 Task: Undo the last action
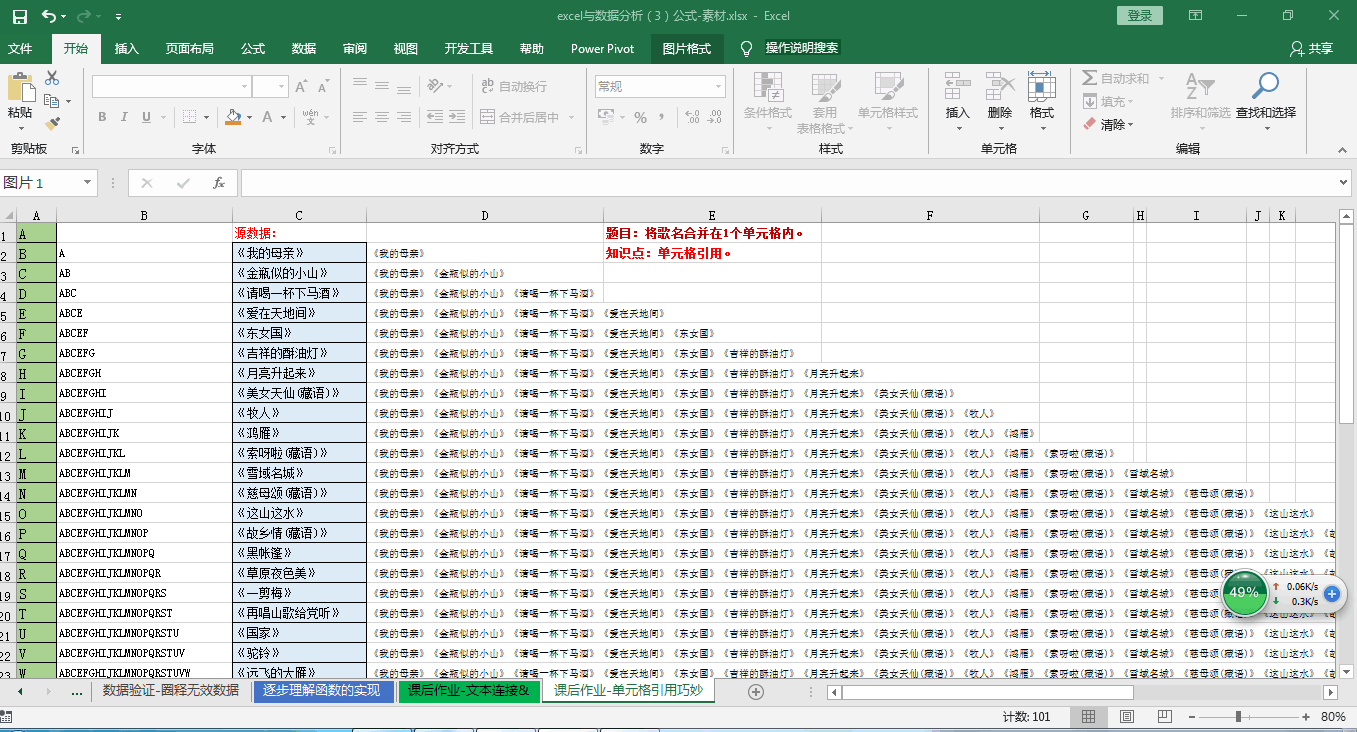(x=49, y=16)
